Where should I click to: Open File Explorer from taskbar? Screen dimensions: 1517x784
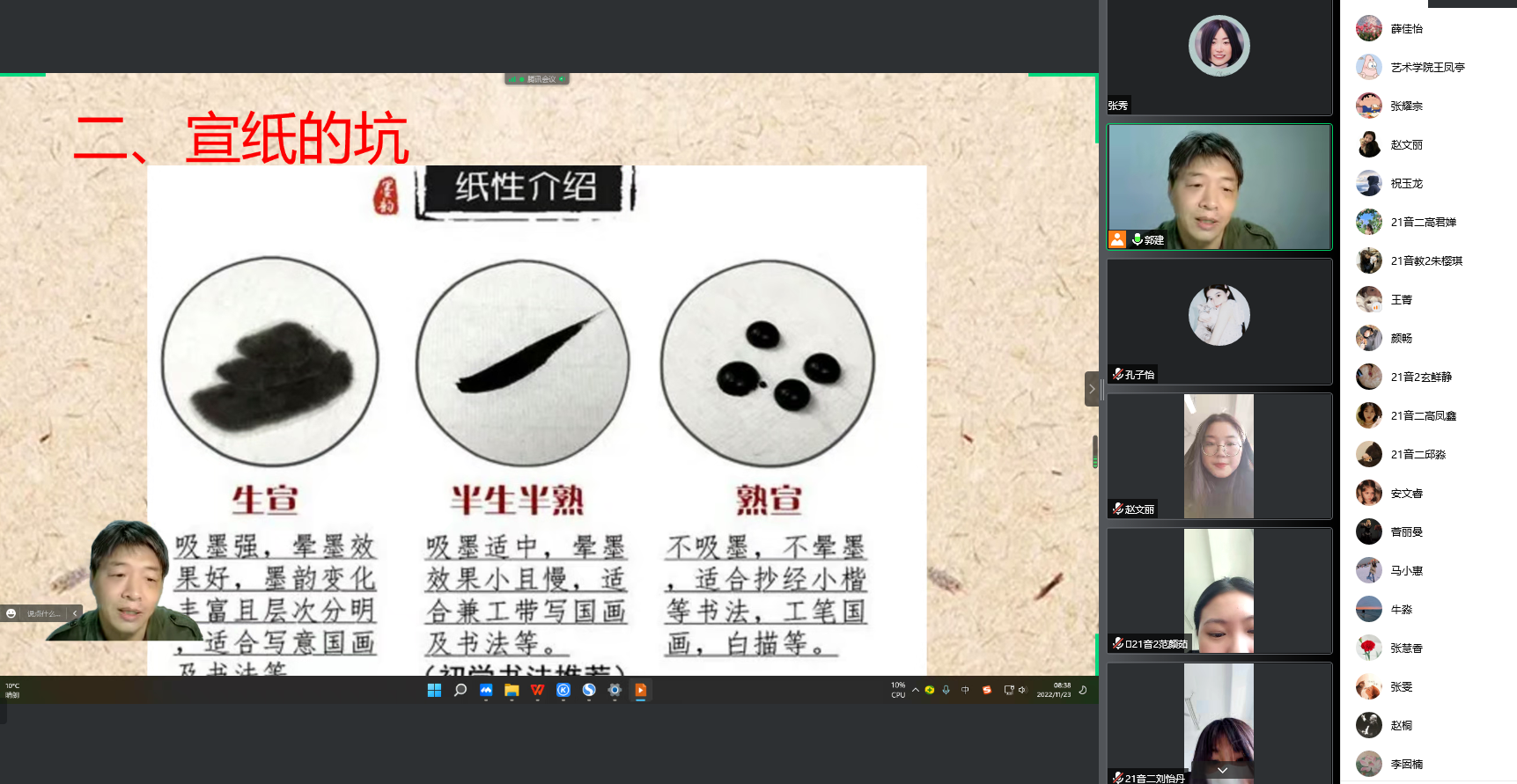(512, 691)
